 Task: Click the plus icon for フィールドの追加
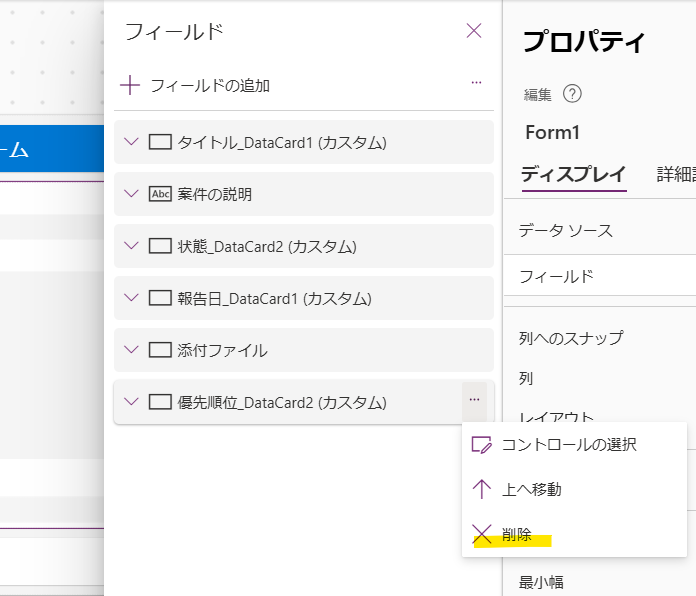[130, 85]
